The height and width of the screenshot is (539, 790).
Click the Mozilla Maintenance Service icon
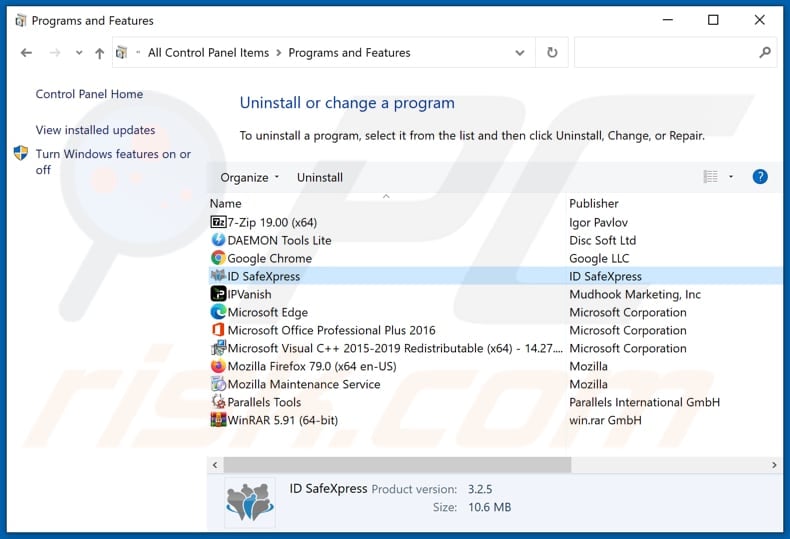[218, 384]
